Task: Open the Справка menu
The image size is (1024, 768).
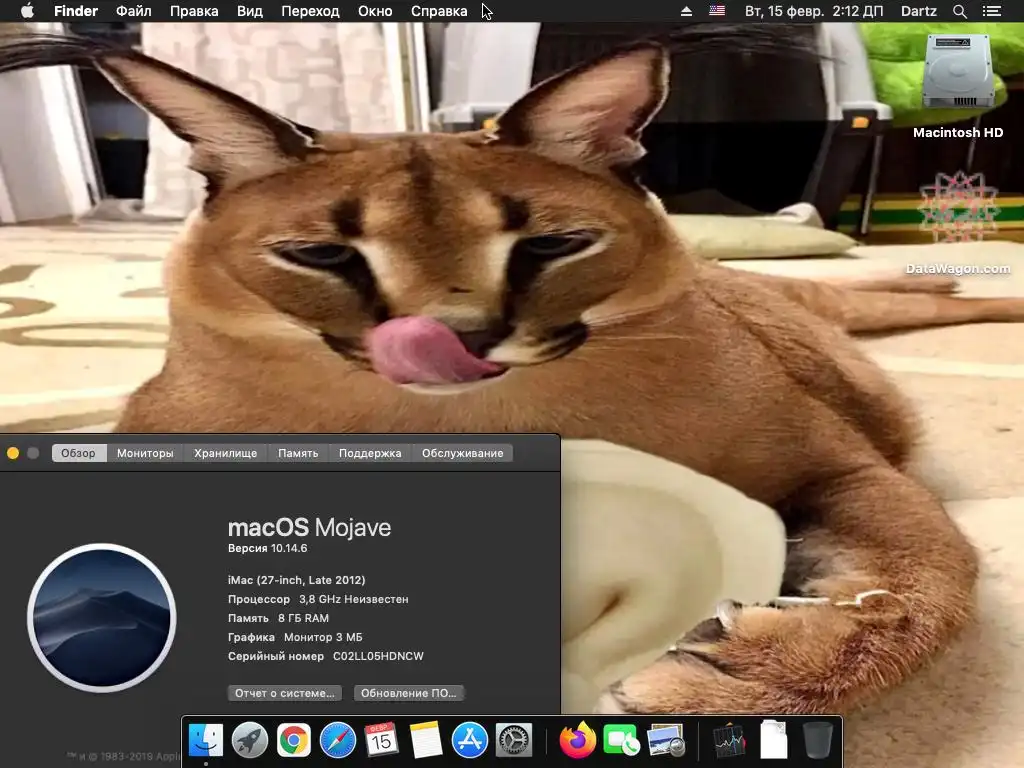Action: (439, 11)
